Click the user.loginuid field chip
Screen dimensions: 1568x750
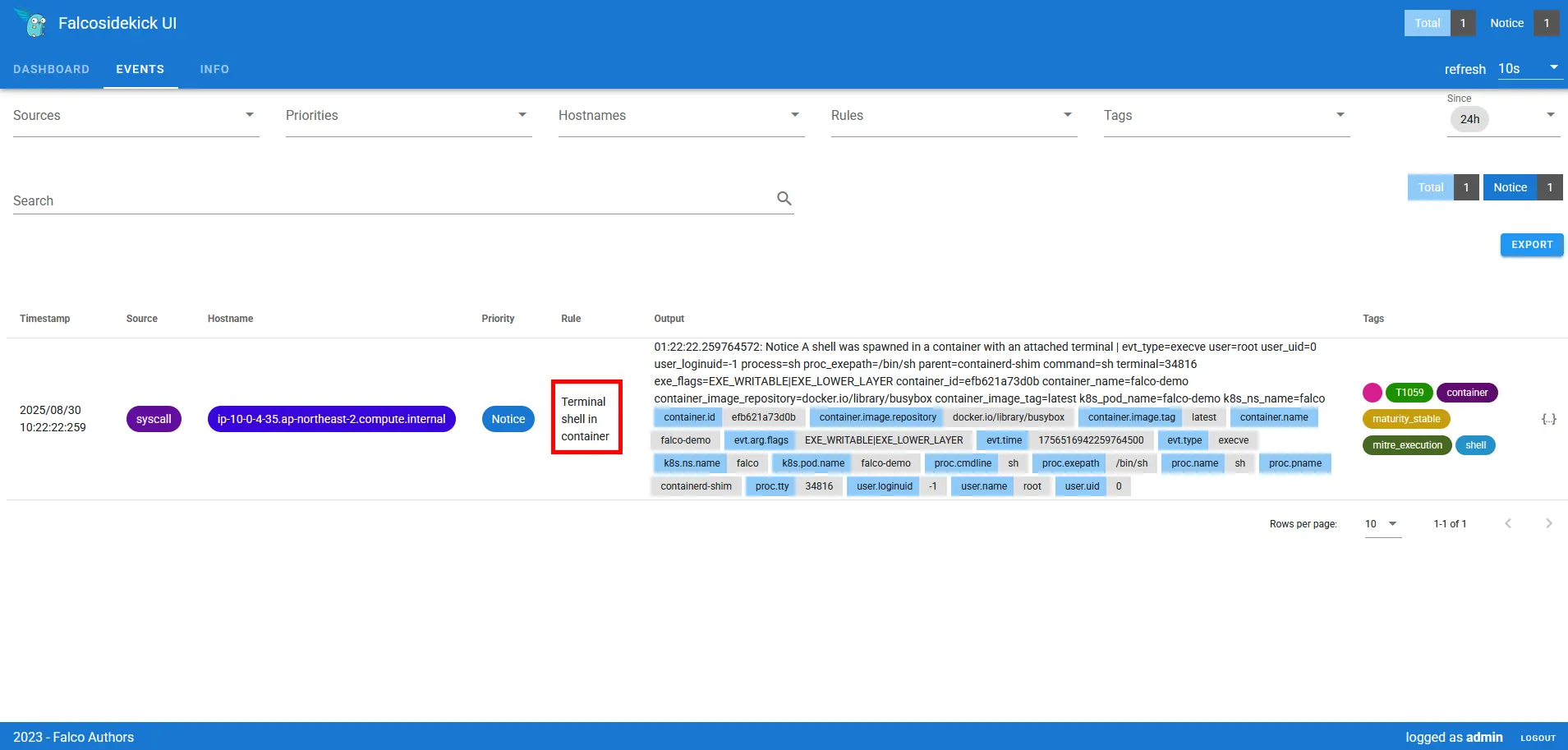885,486
